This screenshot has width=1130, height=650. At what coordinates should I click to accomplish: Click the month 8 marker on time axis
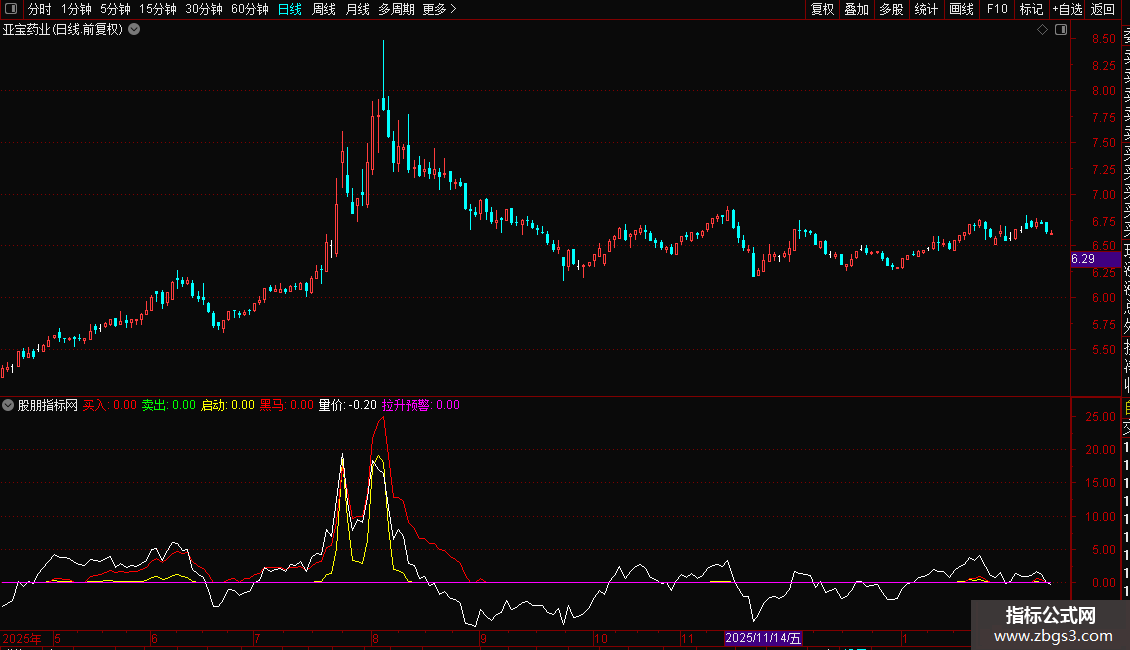(x=375, y=638)
